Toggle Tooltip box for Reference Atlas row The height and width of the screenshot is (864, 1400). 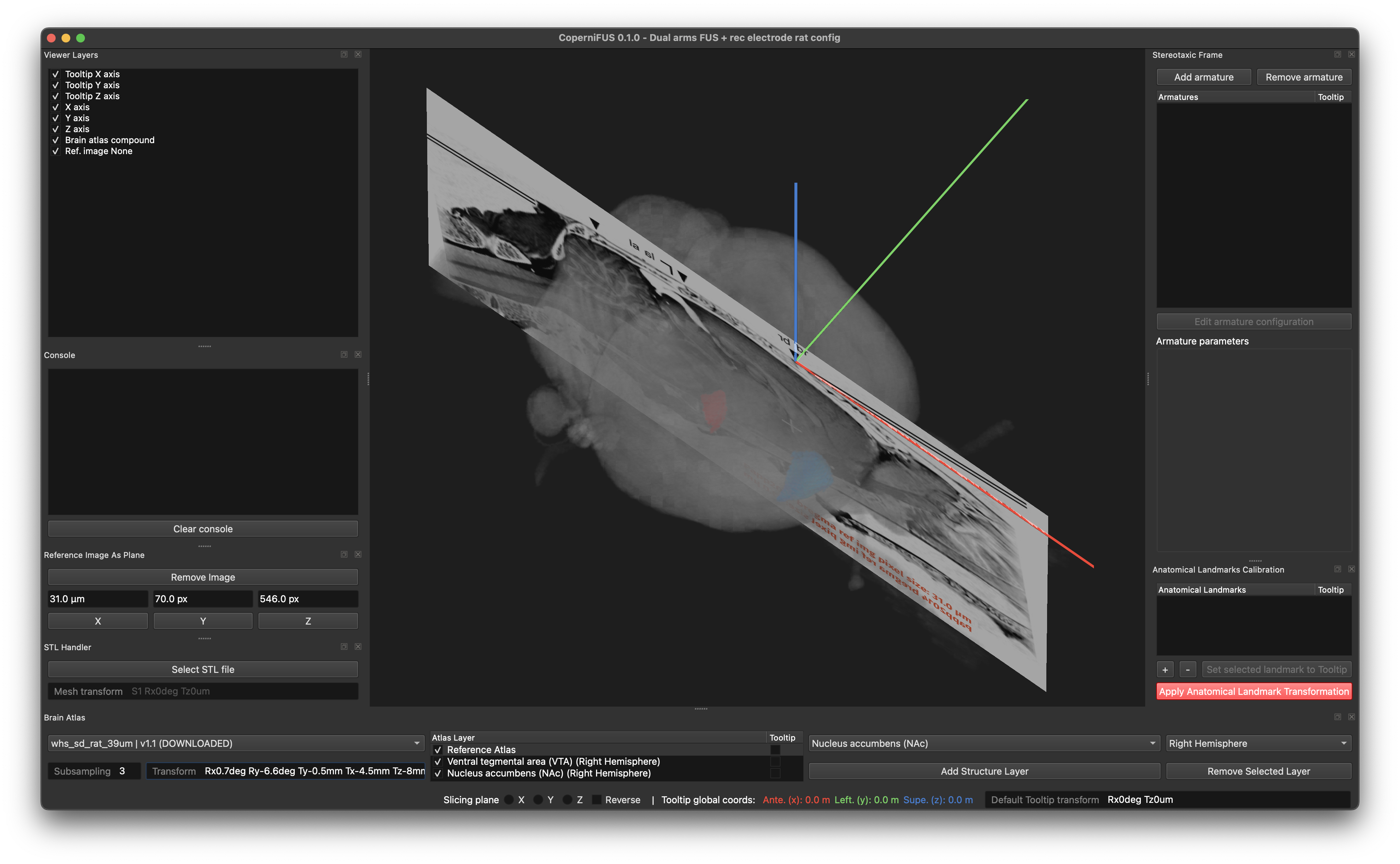click(x=775, y=750)
